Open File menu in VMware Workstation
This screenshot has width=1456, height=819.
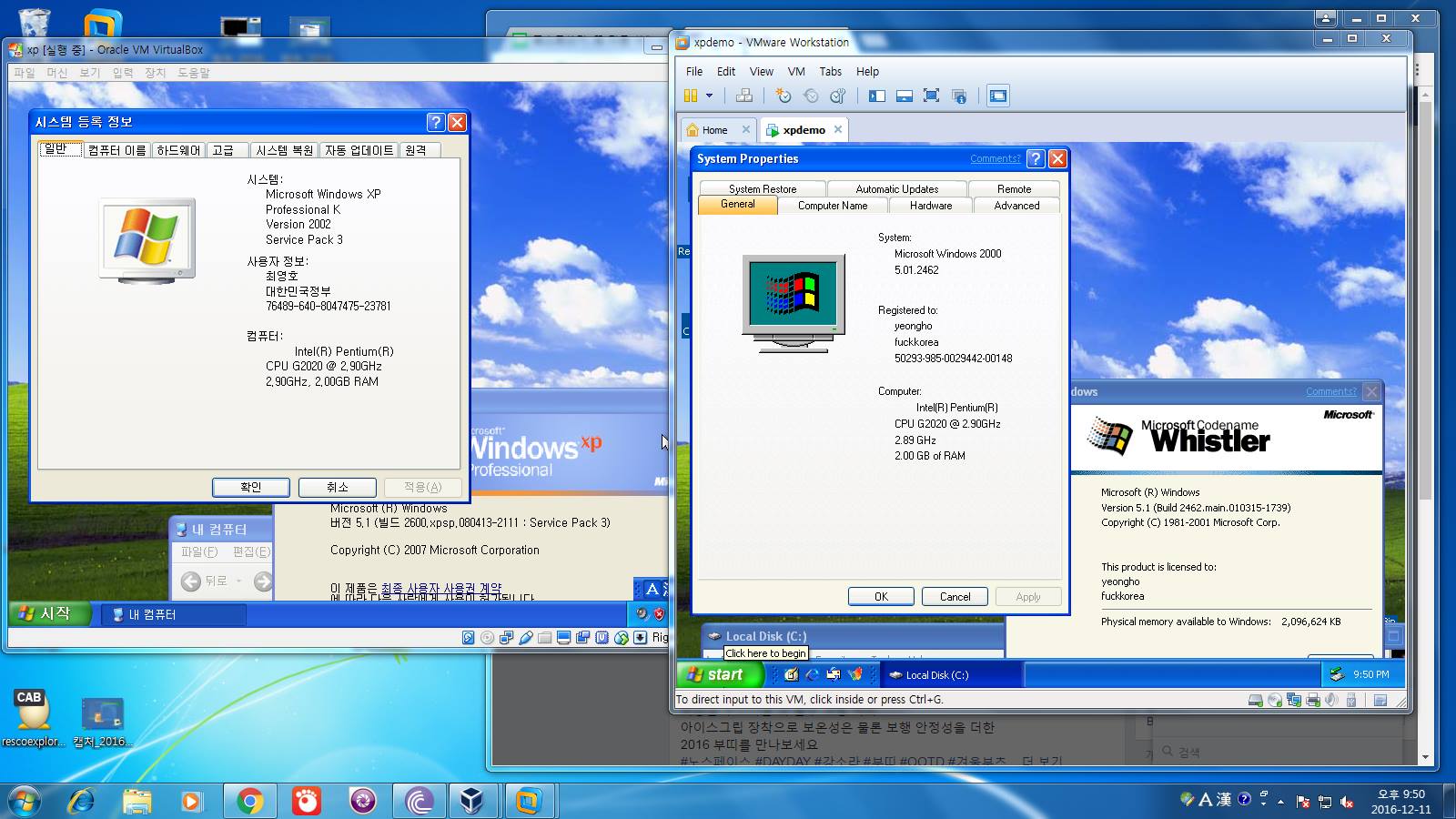click(x=694, y=71)
